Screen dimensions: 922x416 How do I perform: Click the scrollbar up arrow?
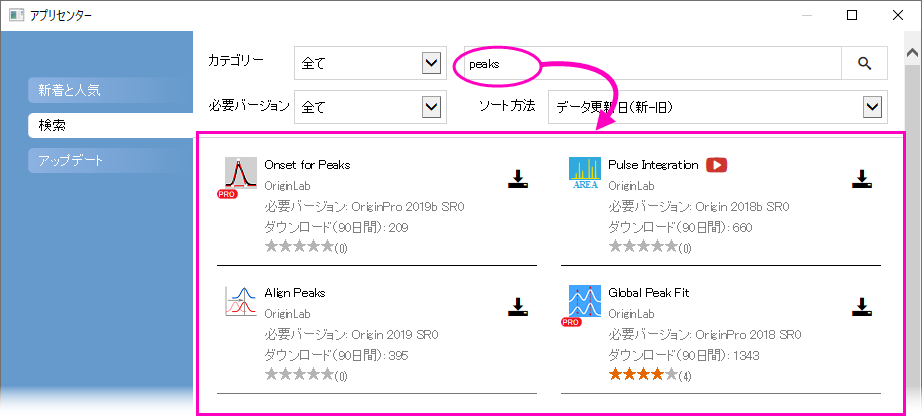click(913, 53)
